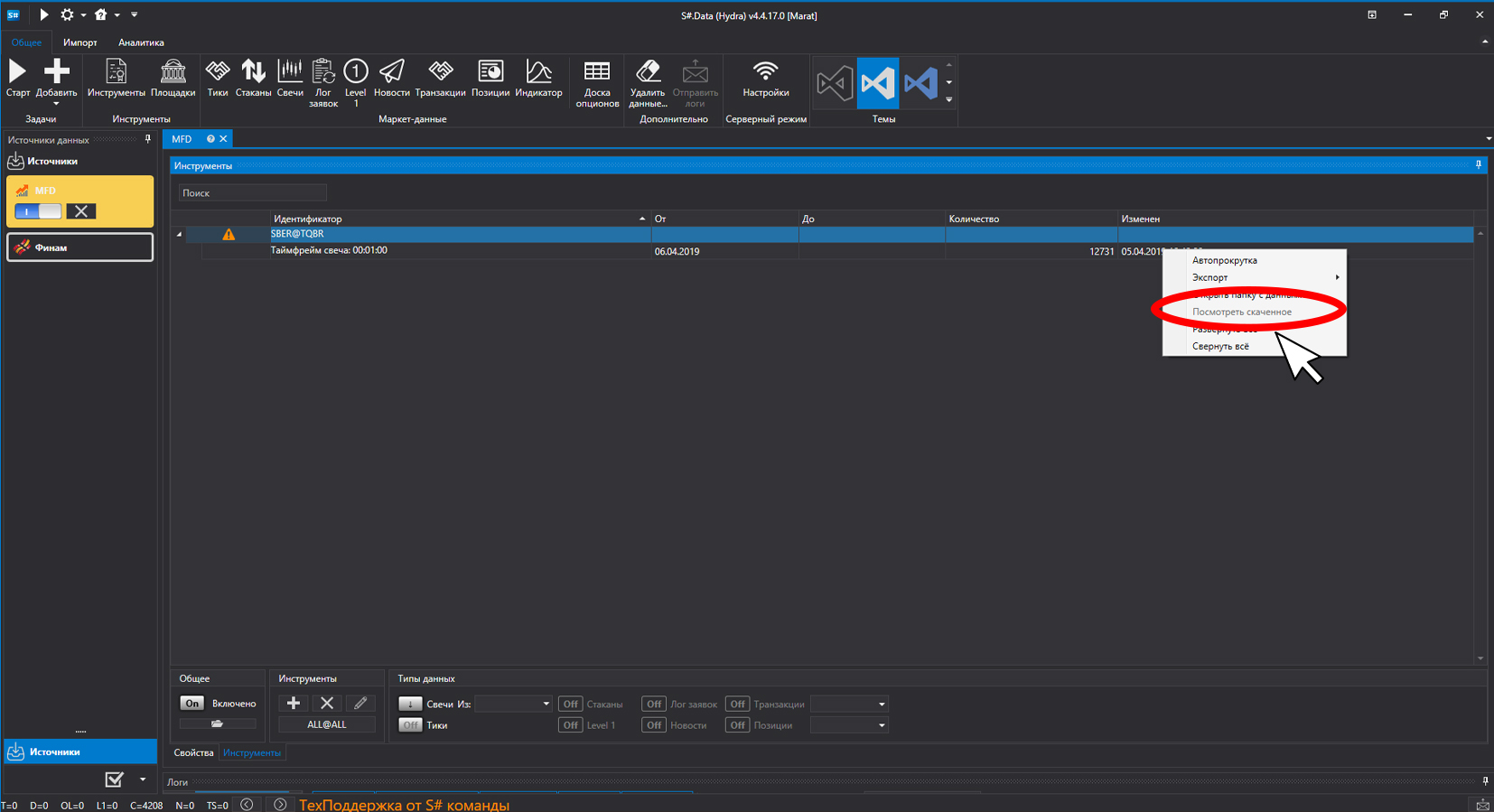Image resolution: width=1494 pixels, height=812 pixels.
Task: Select Свернуть всё in context menu
Action: tap(1220, 346)
